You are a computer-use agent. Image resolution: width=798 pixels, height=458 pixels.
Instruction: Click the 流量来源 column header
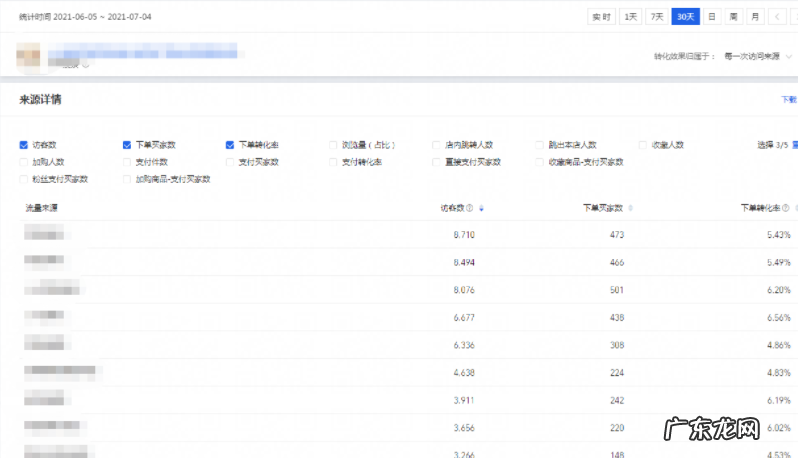pyautogui.click(x=41, y=208)
